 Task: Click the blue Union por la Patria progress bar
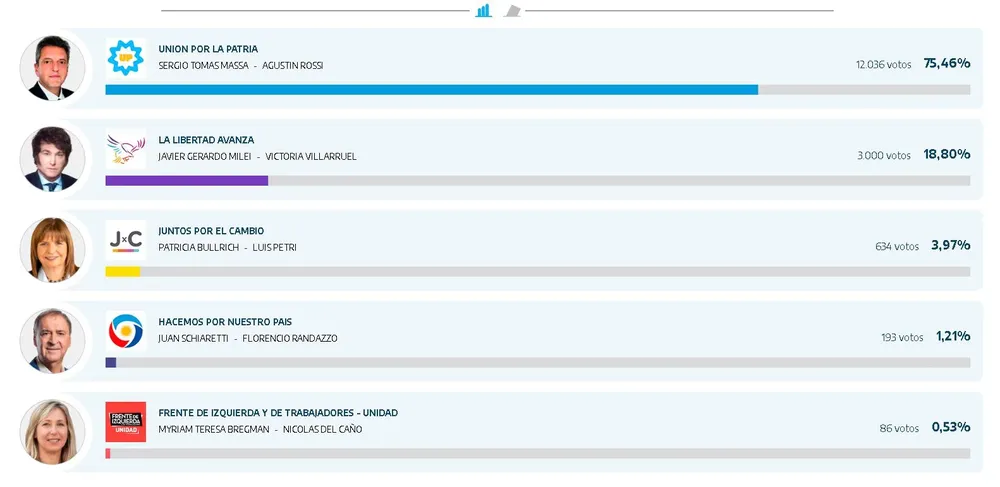click(431, 90)
